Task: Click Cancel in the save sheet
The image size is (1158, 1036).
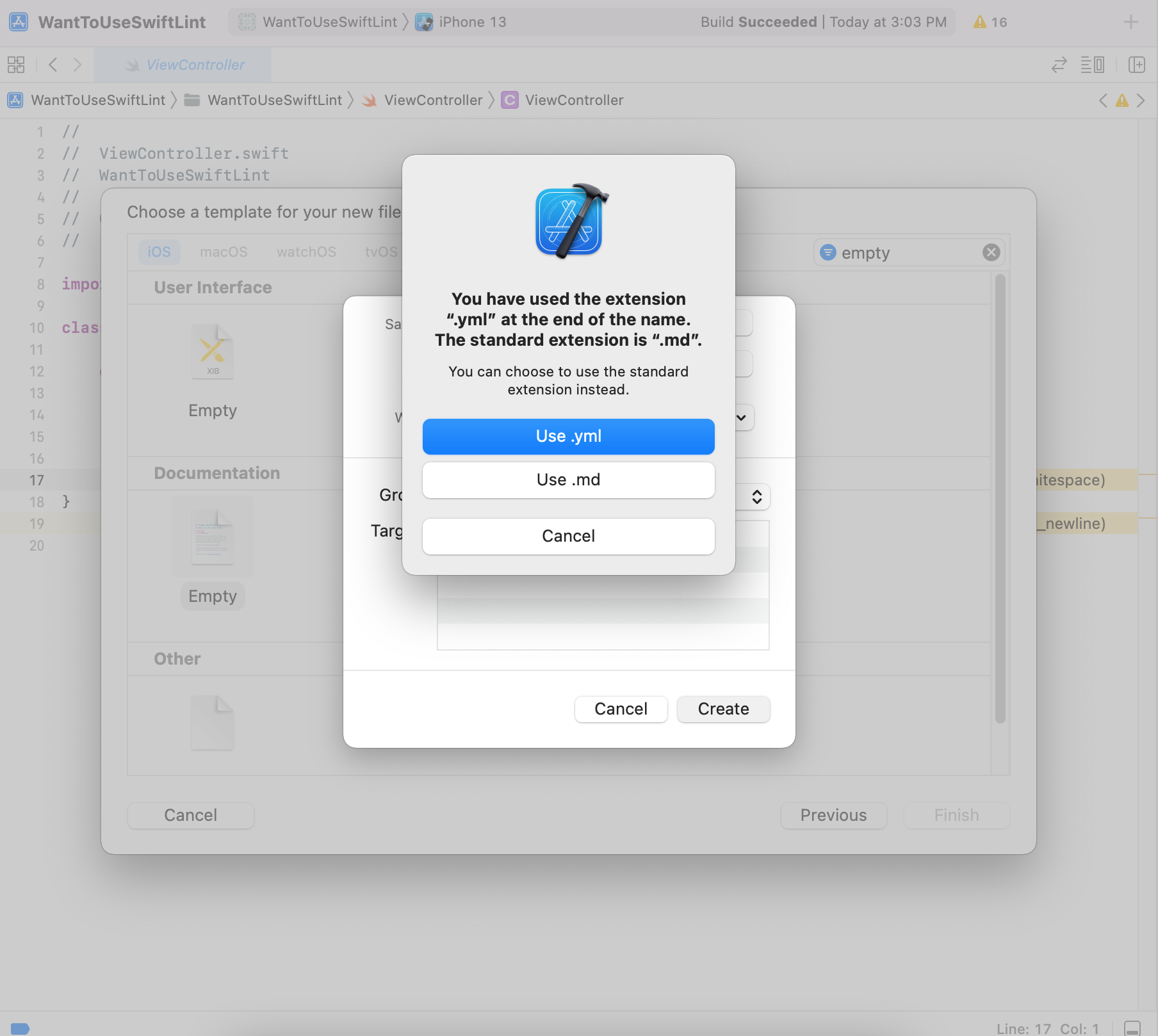Action: tap(621, 709)
